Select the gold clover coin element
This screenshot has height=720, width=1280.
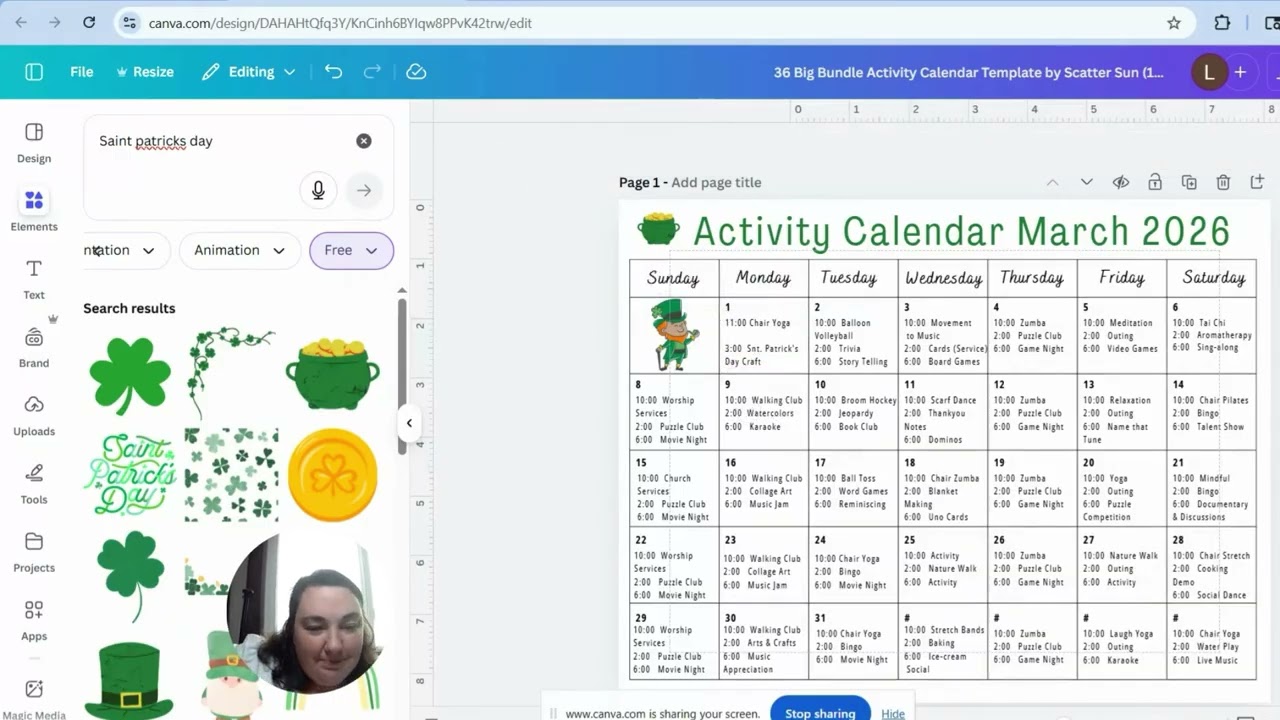(x=333, y=475)
